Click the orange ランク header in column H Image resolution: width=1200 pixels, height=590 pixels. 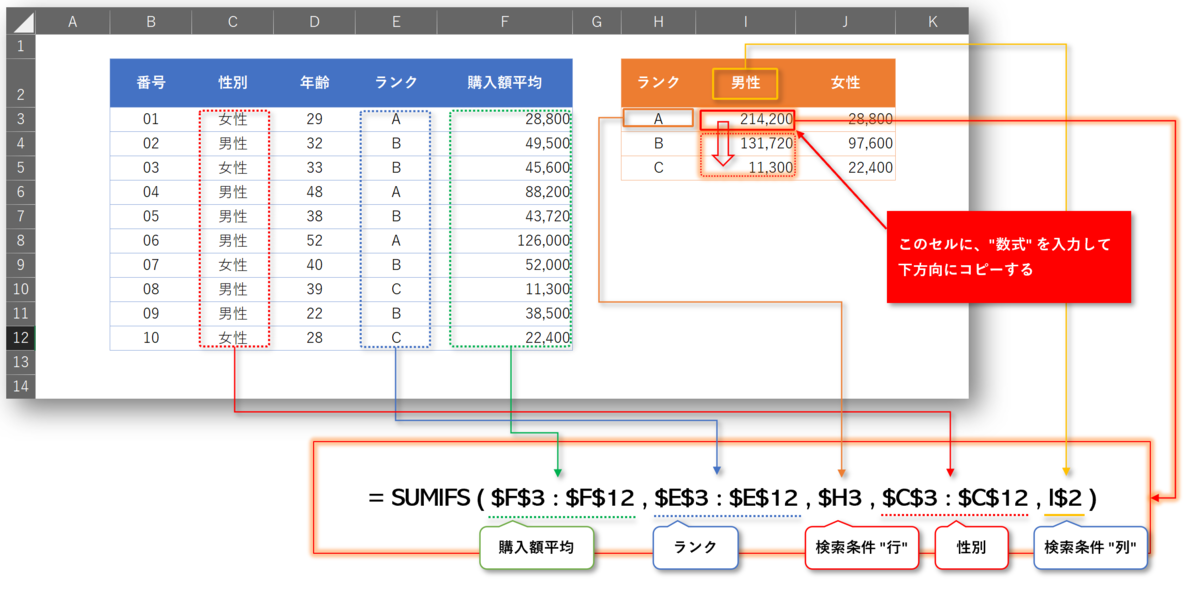click(x=658, y=83)
